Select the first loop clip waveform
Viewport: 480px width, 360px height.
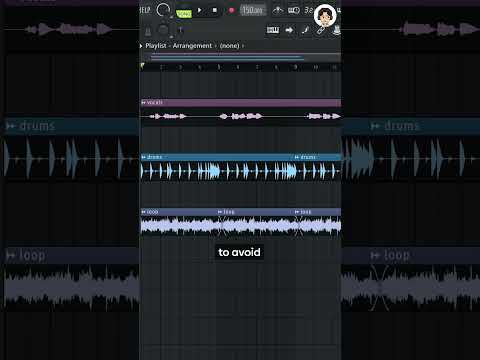point(179,226)
